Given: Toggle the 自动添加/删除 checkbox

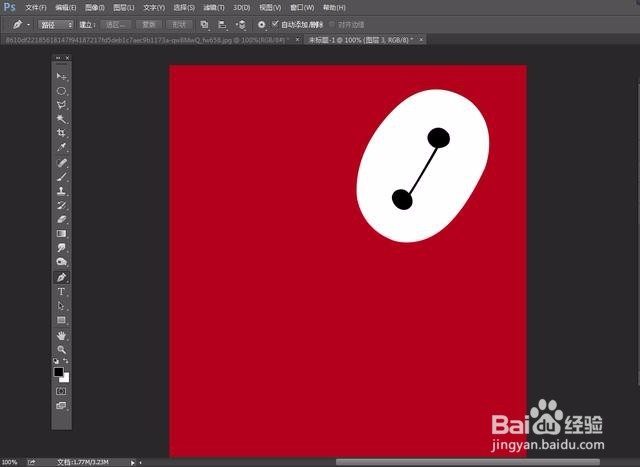Looking at the screenshot, I should point(275,24).
